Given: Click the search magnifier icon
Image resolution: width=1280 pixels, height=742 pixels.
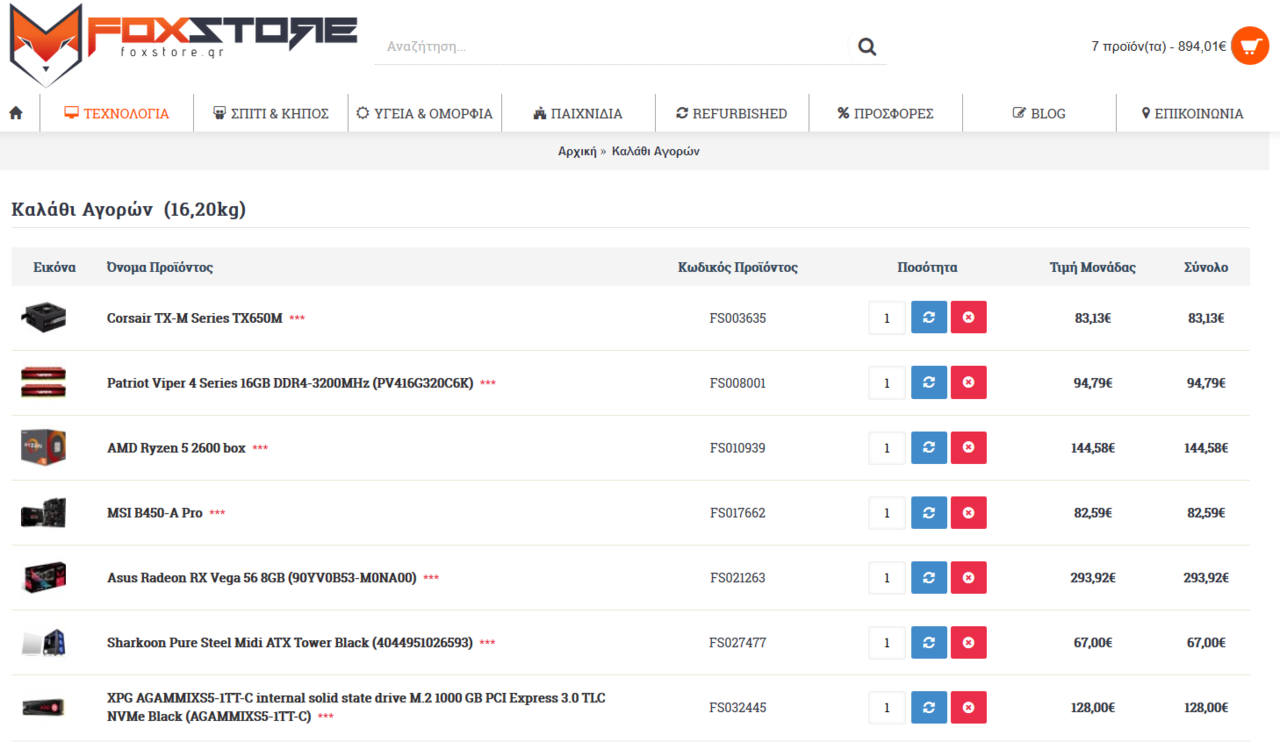Looking at the screenshot, I should pos(867,46).
